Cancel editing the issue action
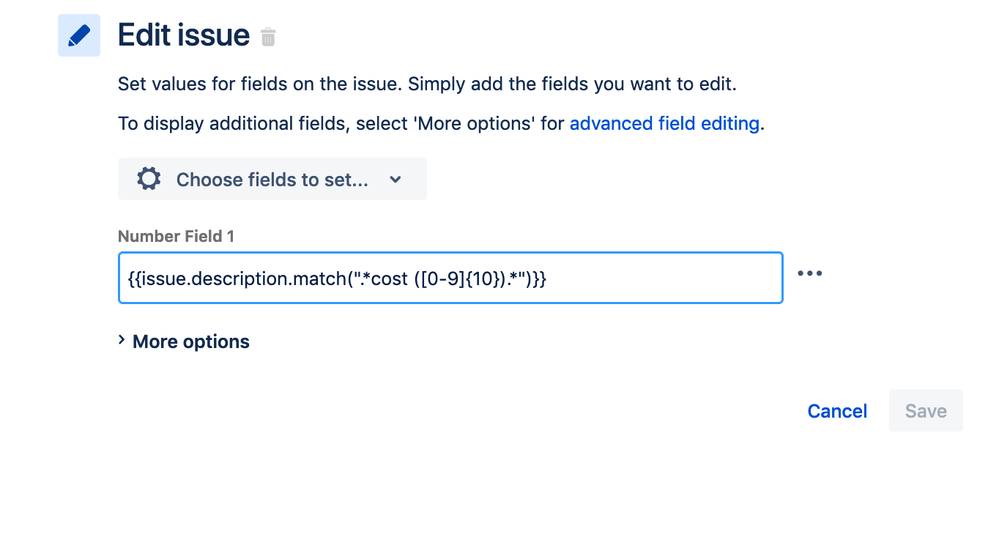Screen dimensions: 999x535 [x=837, y=411]
